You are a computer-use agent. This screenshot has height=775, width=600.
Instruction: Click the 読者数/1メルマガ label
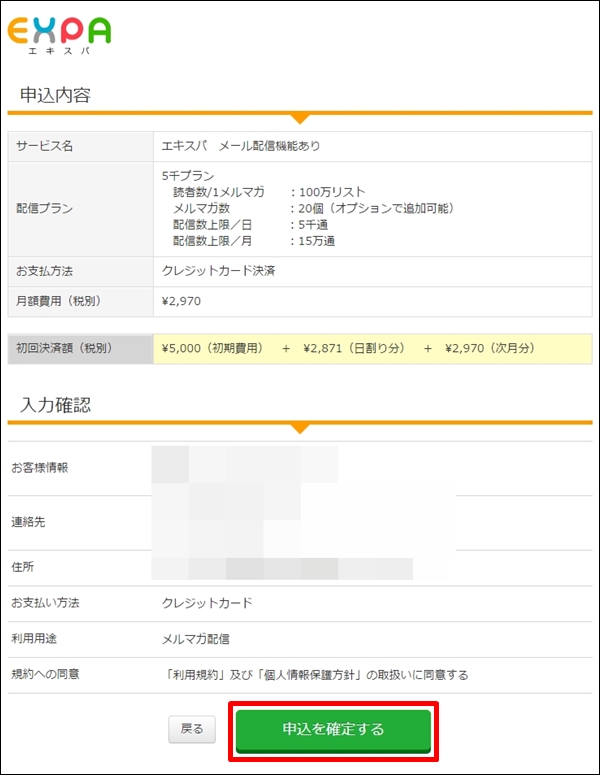coord(219,192)
